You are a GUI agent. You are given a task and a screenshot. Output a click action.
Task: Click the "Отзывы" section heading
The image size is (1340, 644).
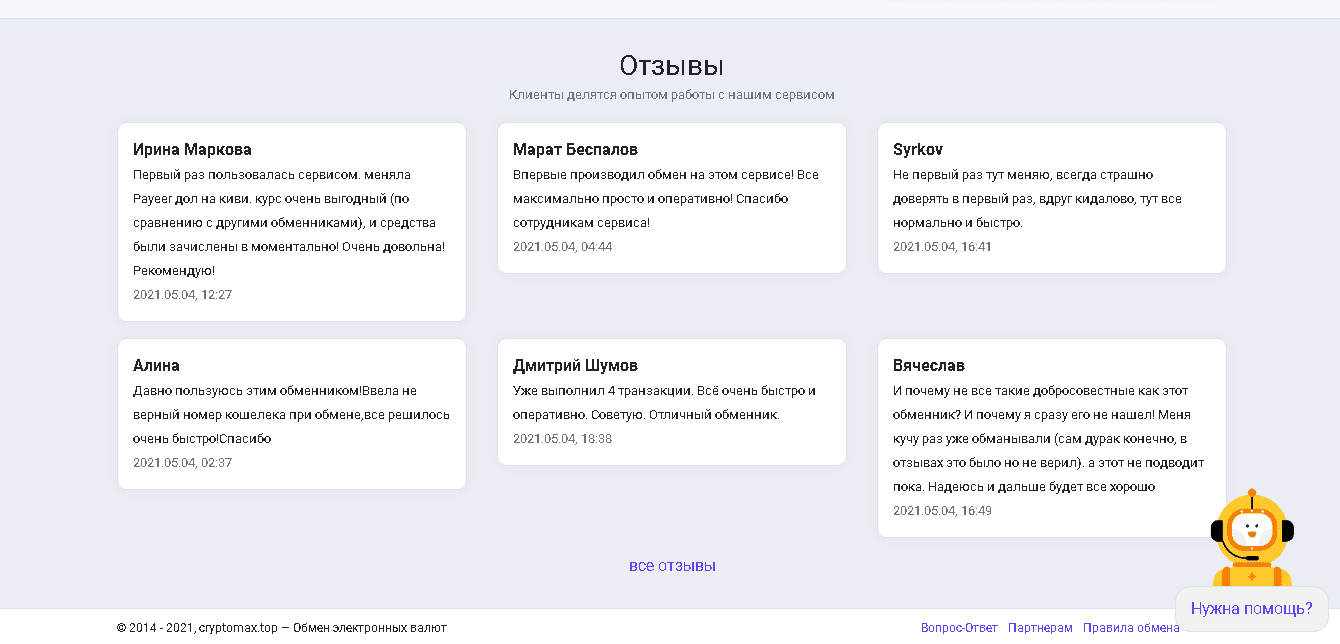(671, 66)
